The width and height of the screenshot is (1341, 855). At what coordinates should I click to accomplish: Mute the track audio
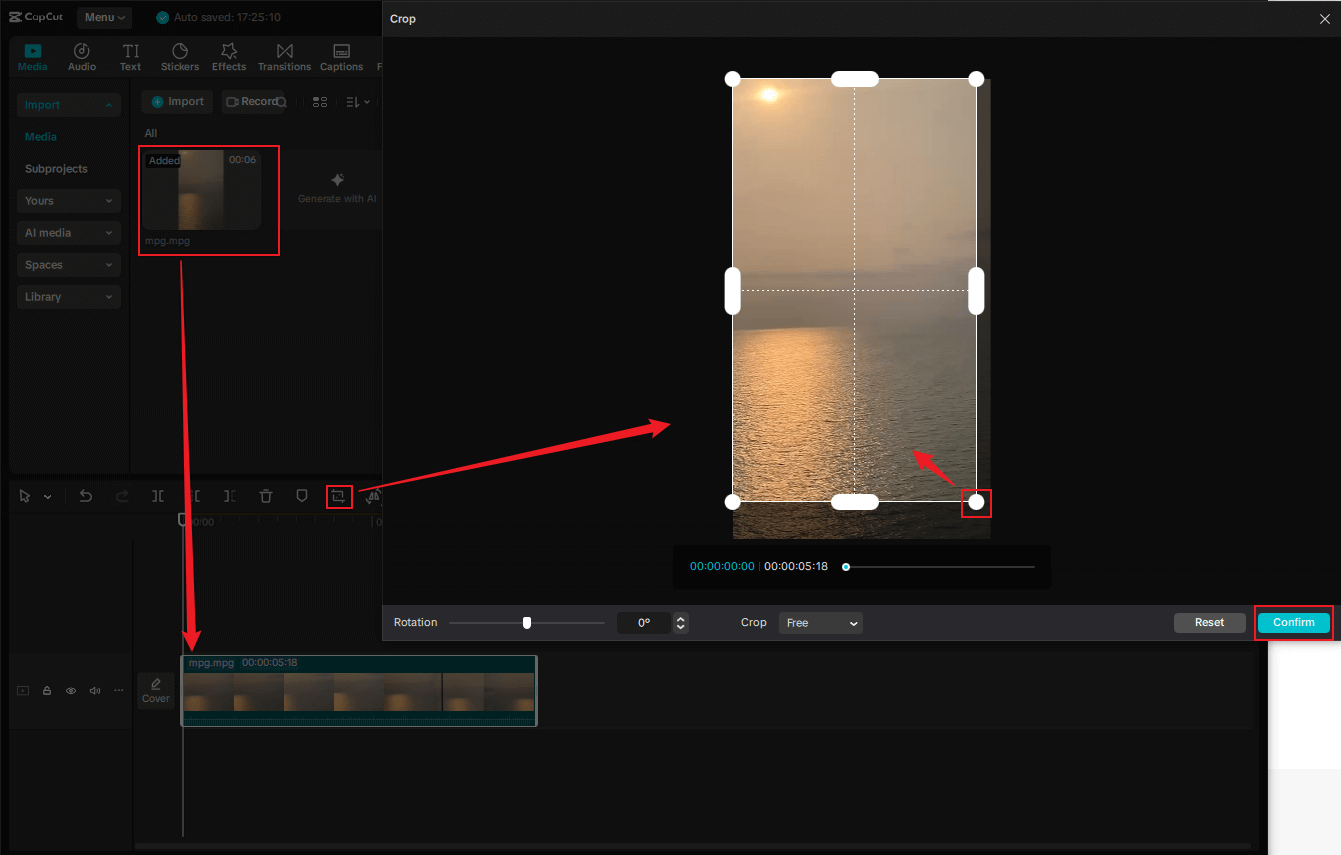[94, 690]
